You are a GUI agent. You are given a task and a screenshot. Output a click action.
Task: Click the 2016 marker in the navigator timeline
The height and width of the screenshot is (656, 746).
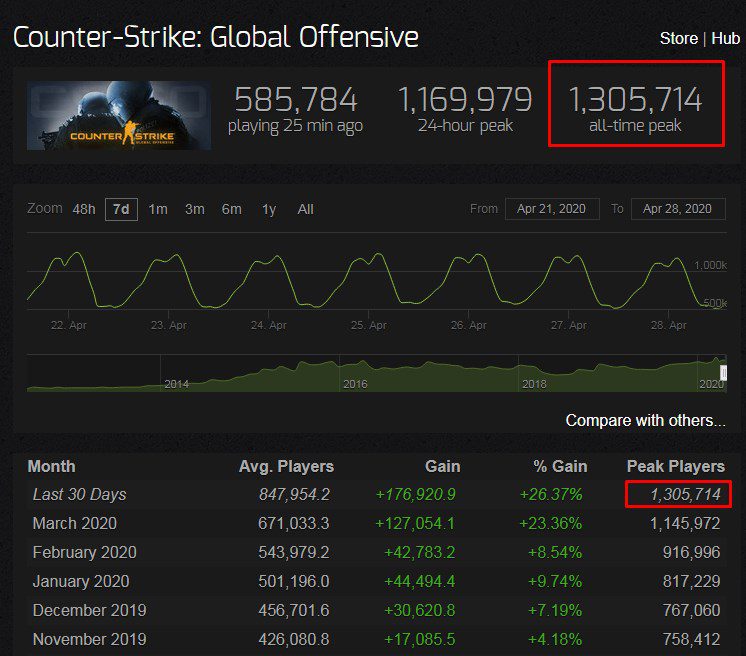355,384
